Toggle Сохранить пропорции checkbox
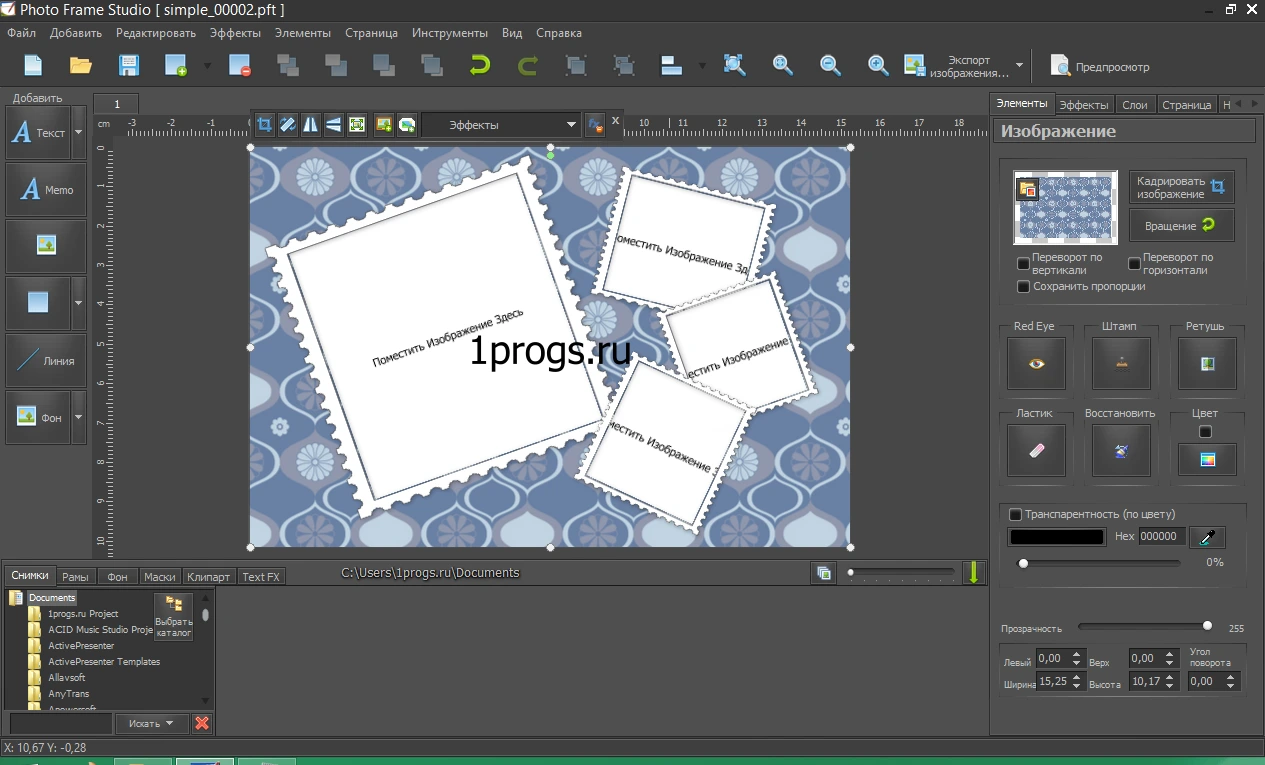The height and width of the screenshot is (765, 1265). click(1023, 287)
